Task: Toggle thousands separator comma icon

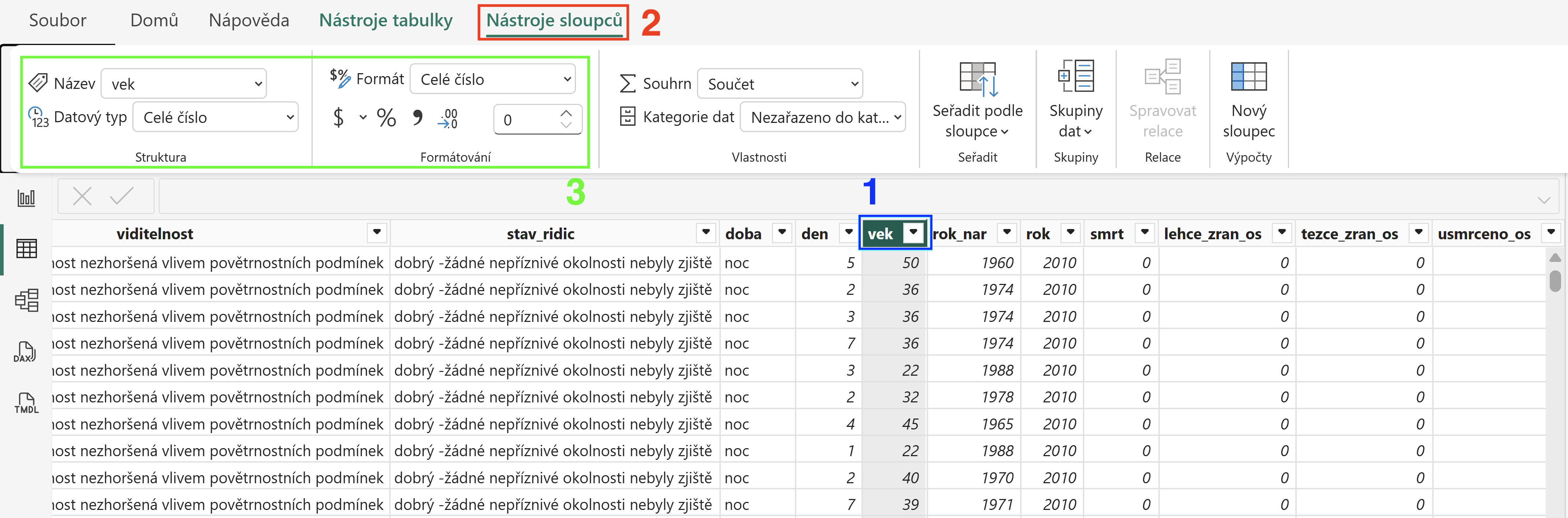Action: click(x=418, y=117)
